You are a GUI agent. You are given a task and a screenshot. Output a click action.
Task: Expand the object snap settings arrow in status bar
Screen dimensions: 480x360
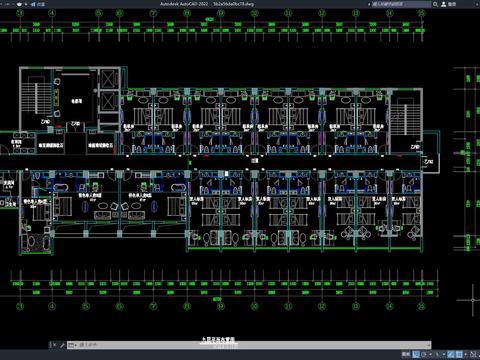pos(466,354)
